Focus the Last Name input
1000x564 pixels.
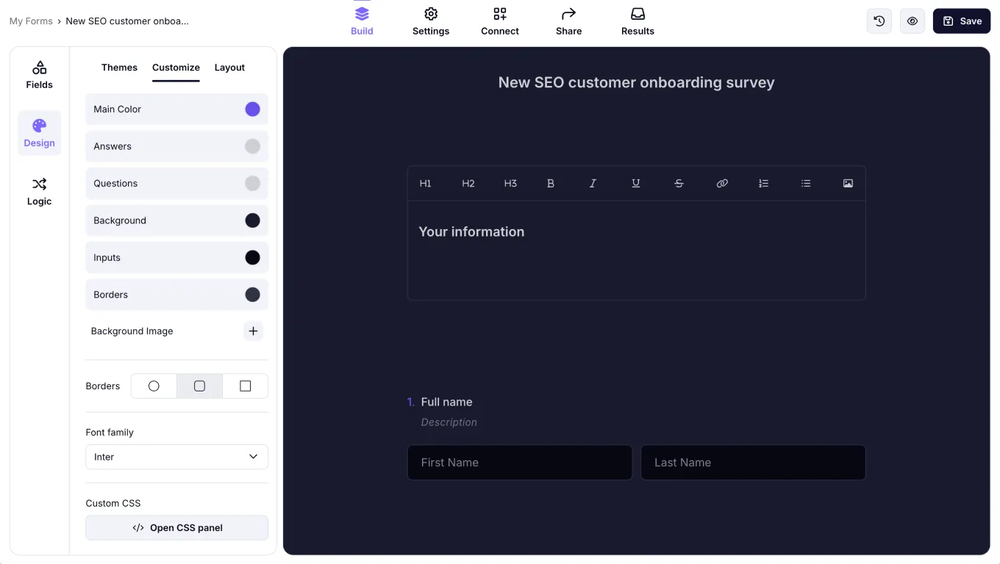pyautogui.click(x=753, y=463)
